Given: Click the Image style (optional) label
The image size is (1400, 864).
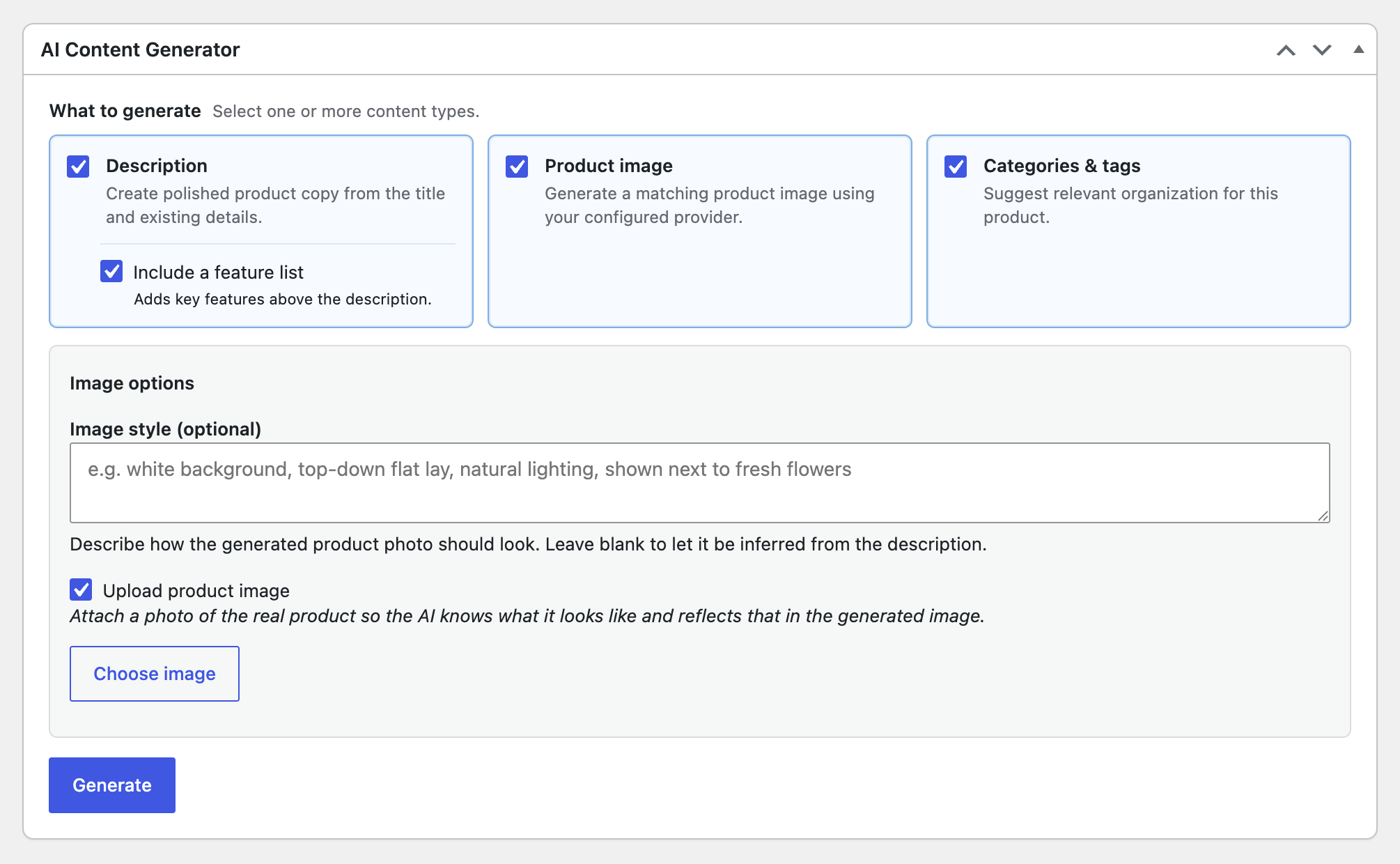Looking at the screenshot, I should pos(166,429).
